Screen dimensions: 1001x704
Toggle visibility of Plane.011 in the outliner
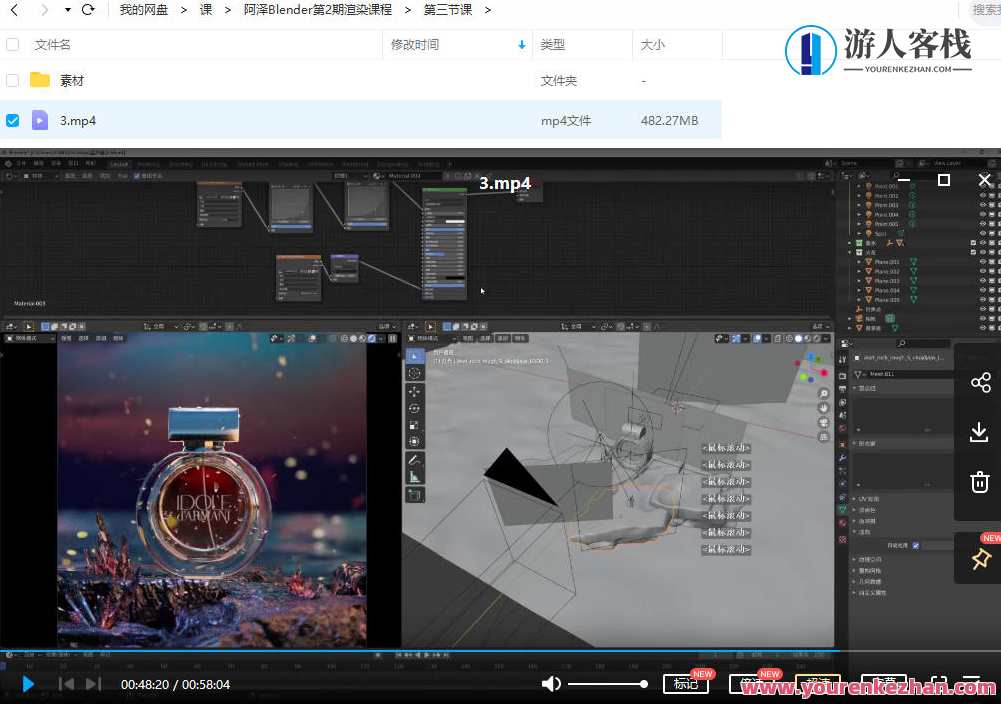[983, 262]
